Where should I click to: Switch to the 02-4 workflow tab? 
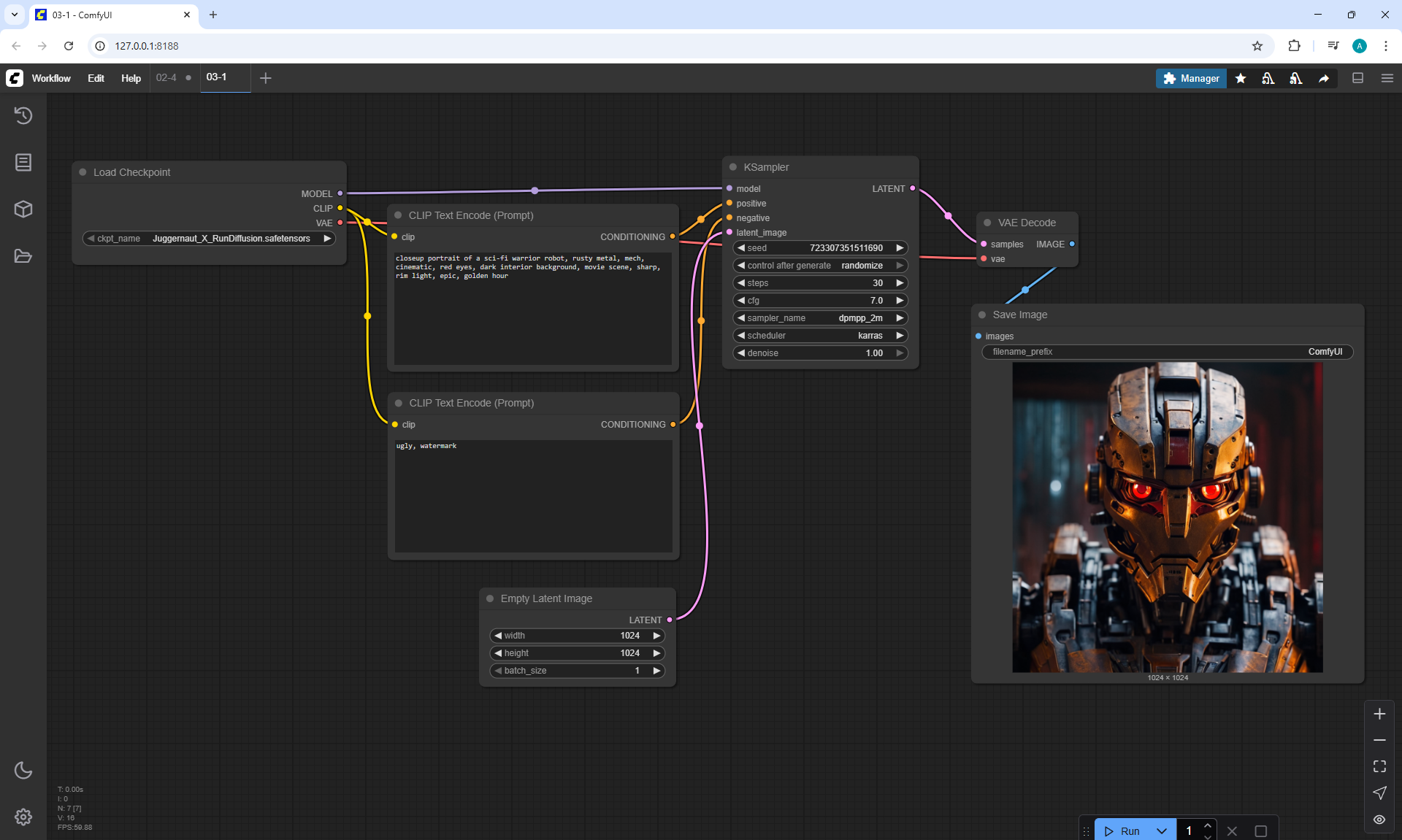click(166, 78)
